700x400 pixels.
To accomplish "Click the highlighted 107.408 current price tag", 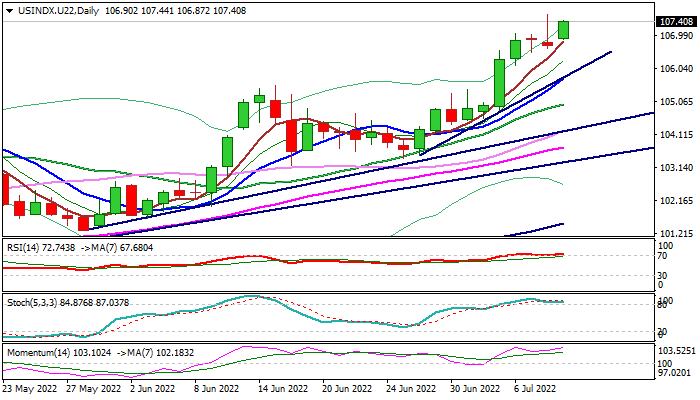I will click(676, 21).
